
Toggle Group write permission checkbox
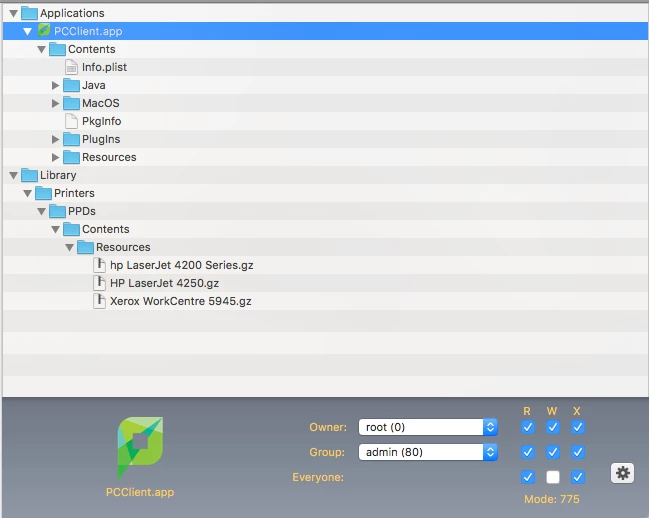coord(553,452)
